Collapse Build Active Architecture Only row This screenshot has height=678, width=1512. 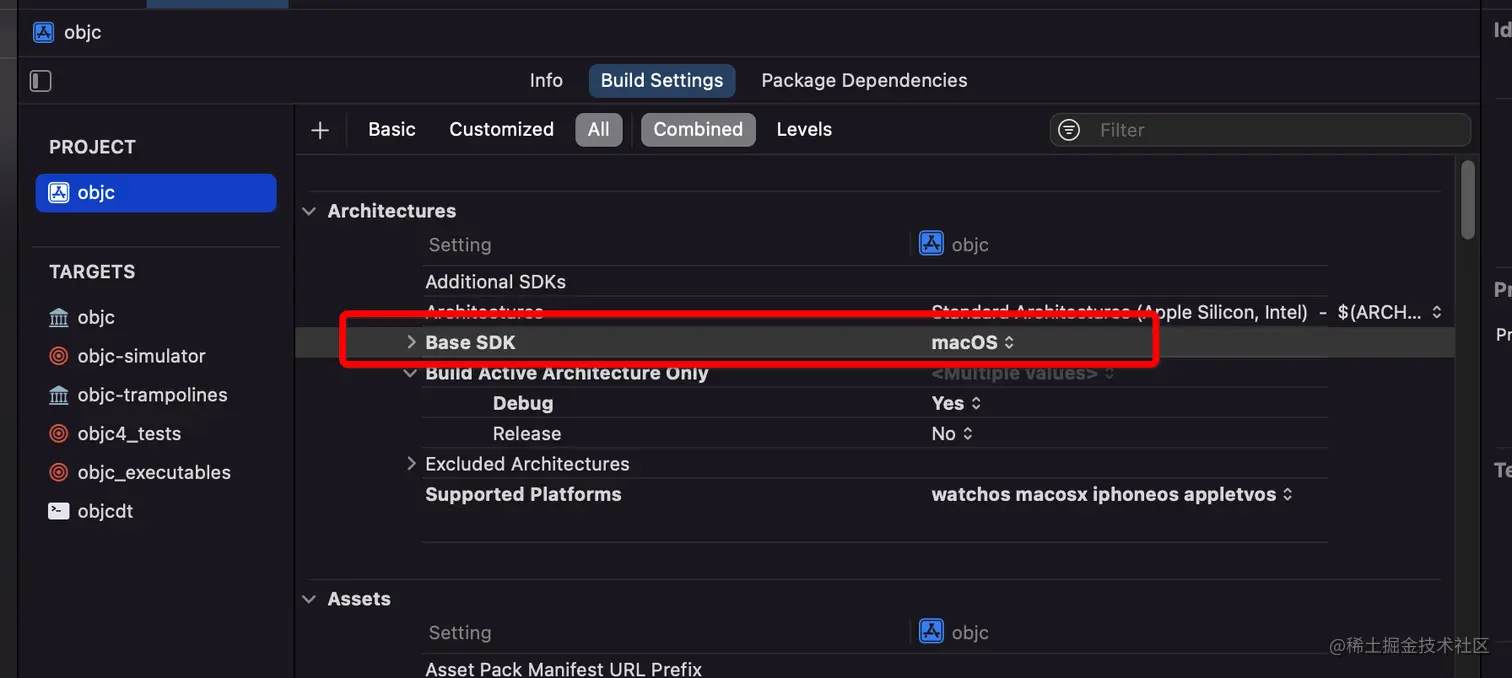[410, 373]
